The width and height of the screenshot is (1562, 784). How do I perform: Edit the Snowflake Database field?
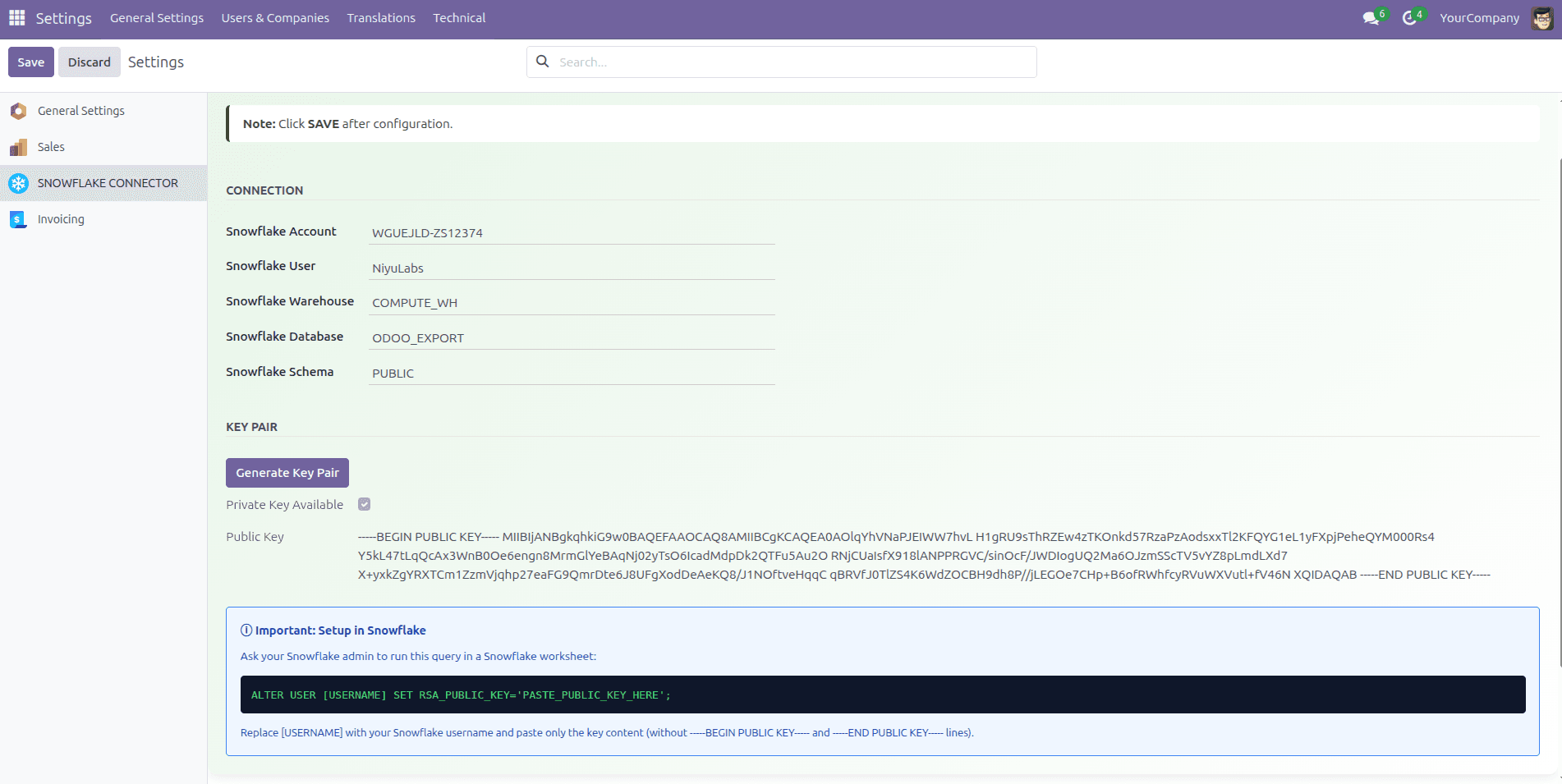(572, 338)
